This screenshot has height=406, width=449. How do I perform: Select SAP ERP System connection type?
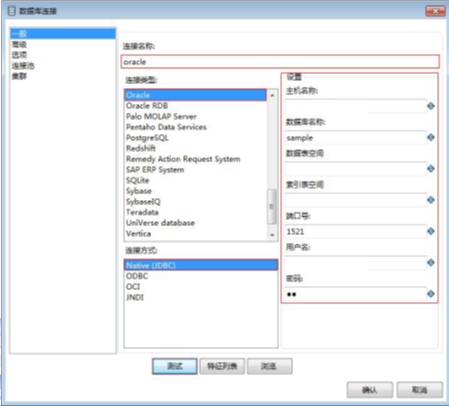tap(195, 170)
